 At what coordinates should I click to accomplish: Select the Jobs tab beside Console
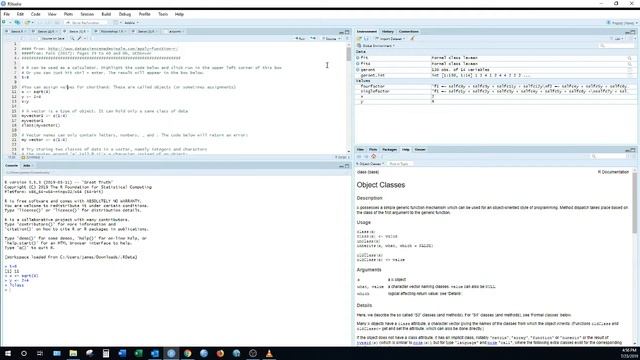[27, 165]
